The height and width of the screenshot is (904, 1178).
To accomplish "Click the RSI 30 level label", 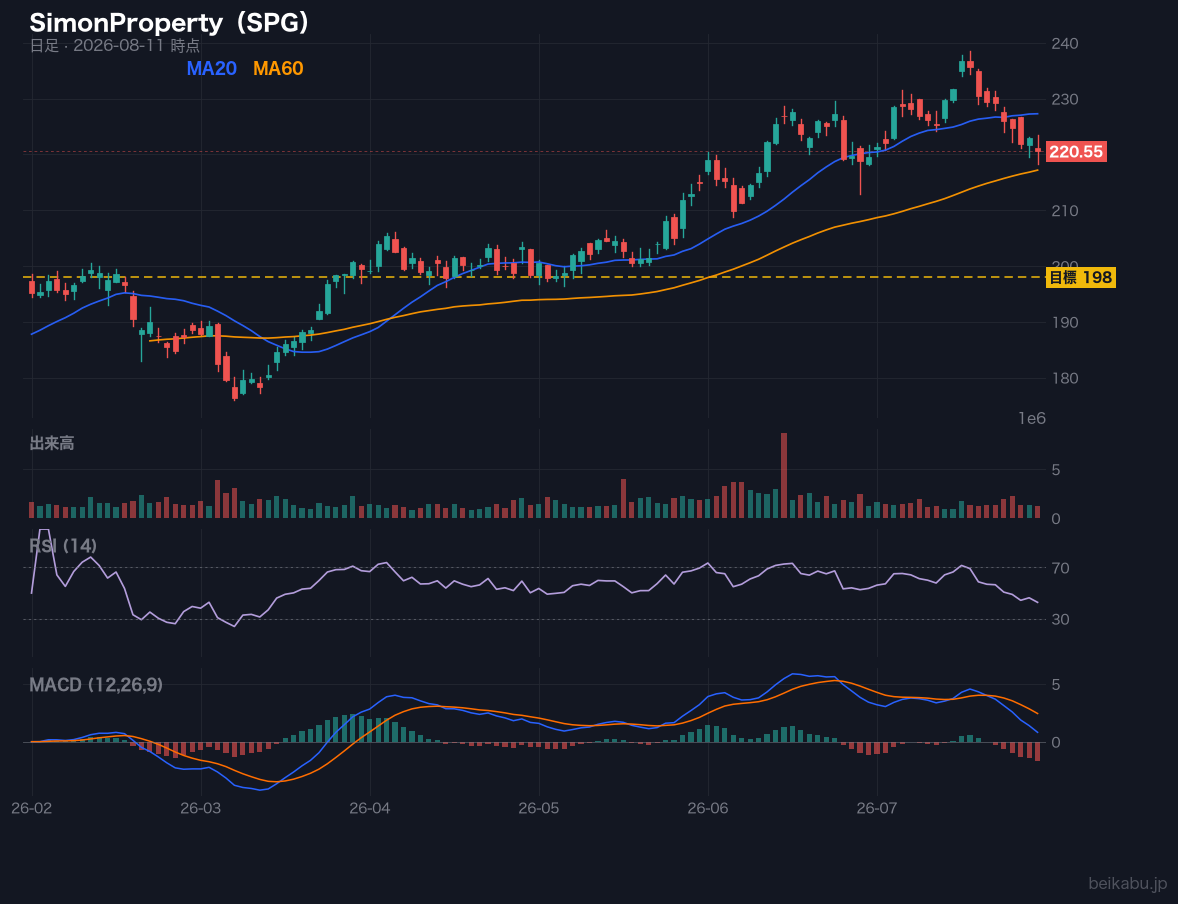I will (1060, 619).
